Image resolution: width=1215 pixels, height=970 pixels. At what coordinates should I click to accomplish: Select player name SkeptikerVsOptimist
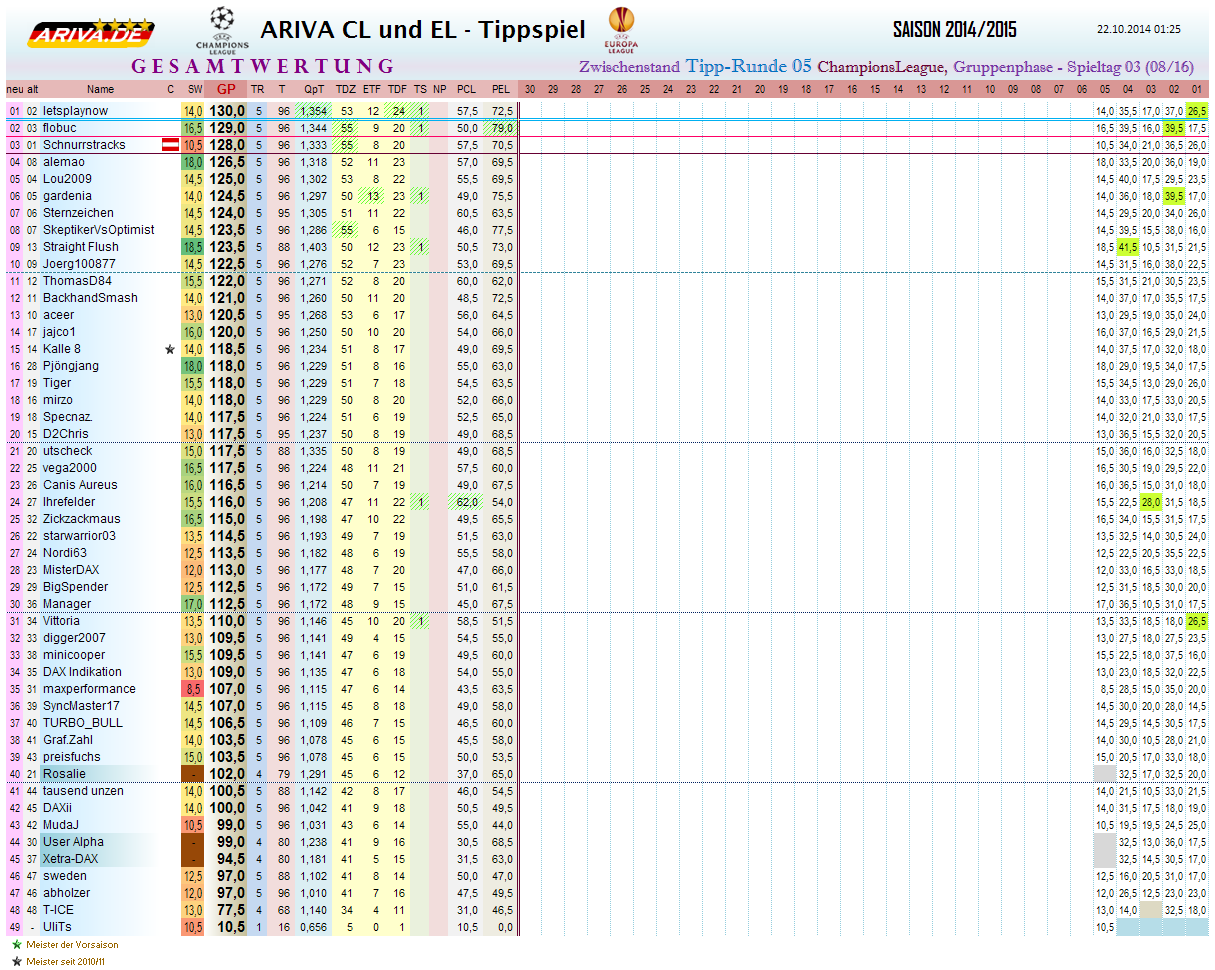[98, 230]
